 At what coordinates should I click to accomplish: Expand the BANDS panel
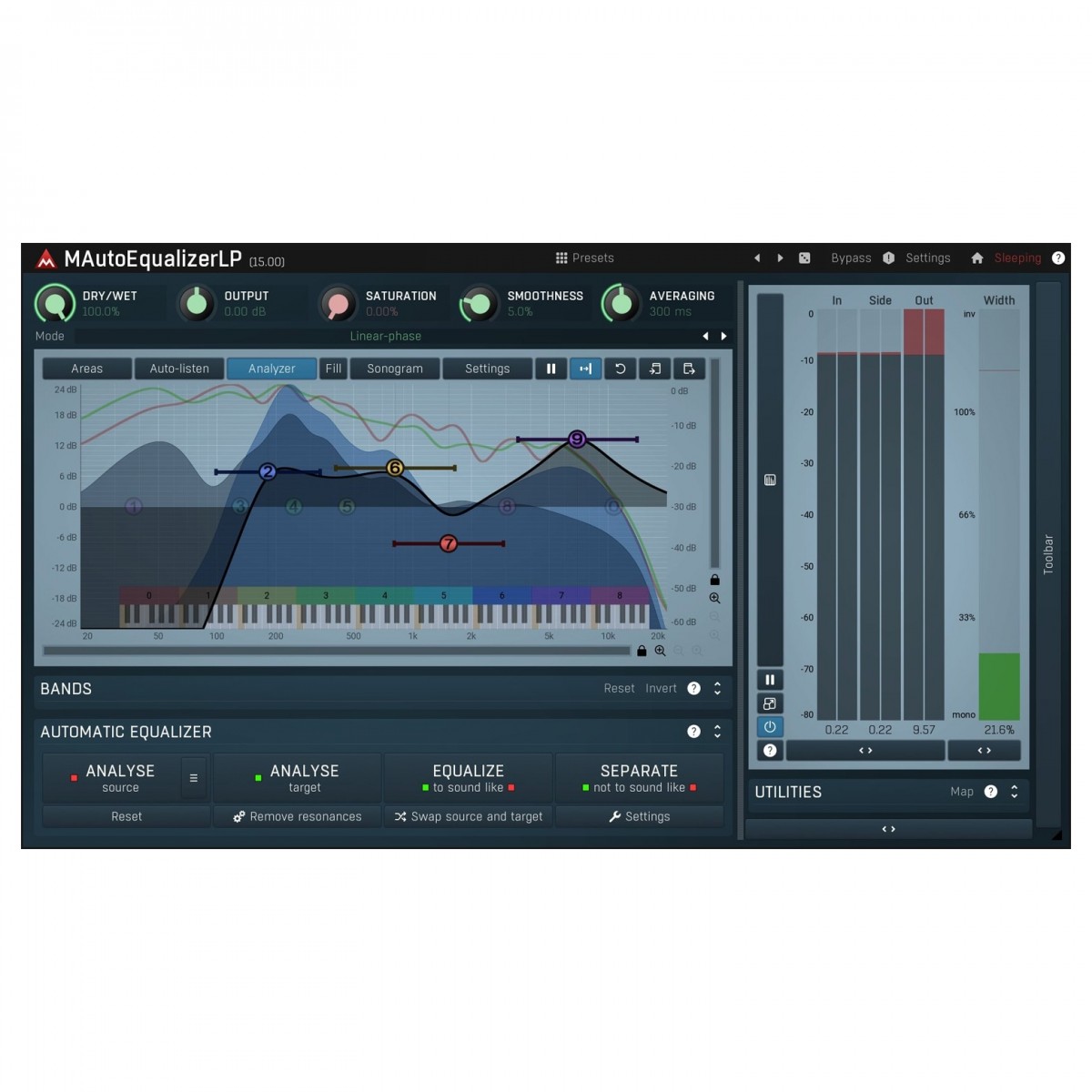pos(717,689)
